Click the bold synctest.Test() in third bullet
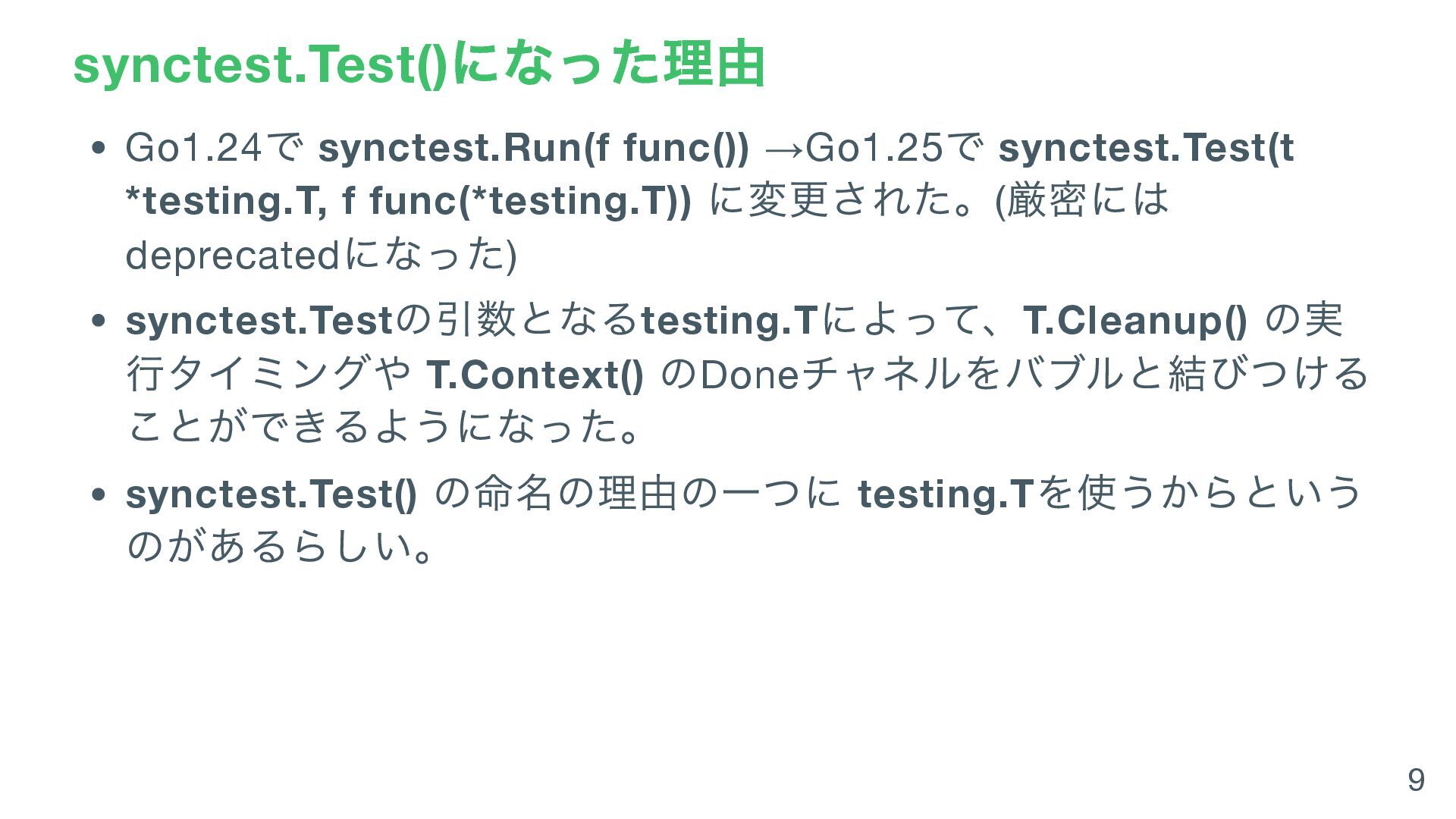Viewport: 1456px width, 819px height. 271,494
